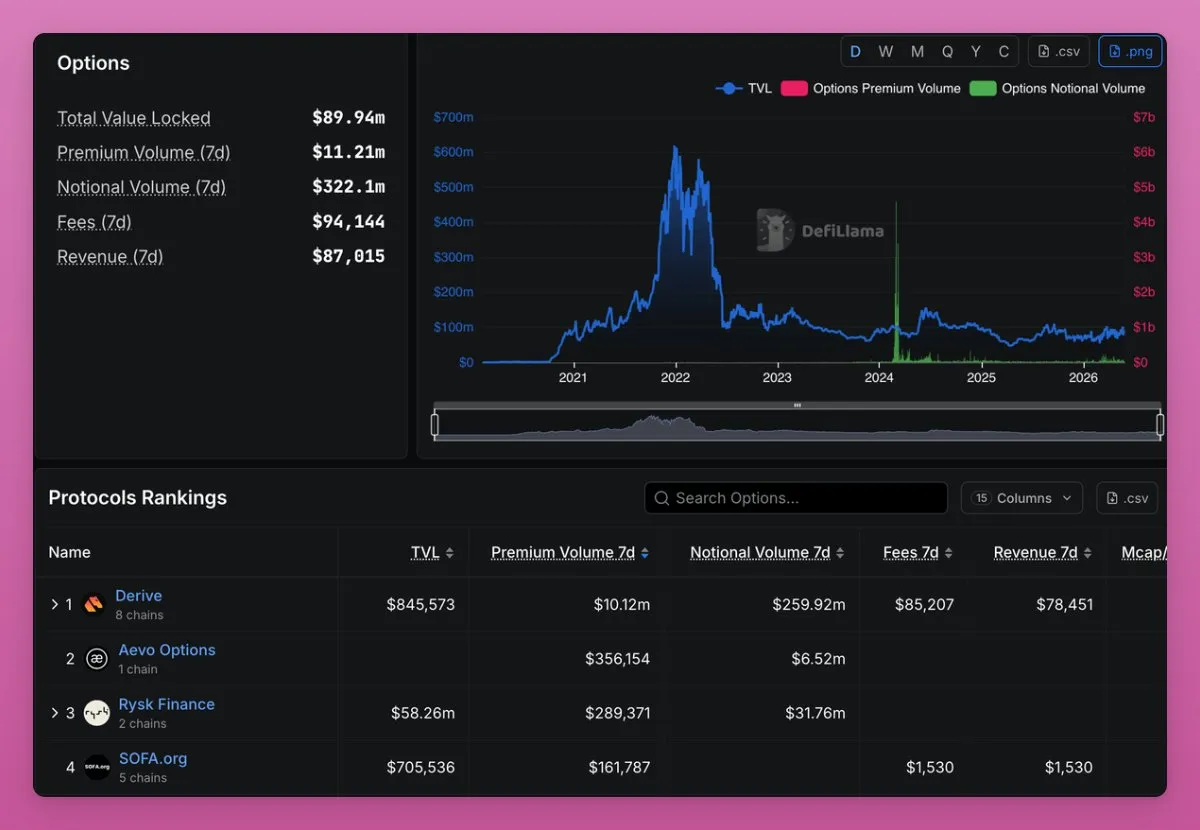Screen dimensions: 1200x830
Task: Sort by Revenue 7d column header
Action: (x=1035, y=552)
